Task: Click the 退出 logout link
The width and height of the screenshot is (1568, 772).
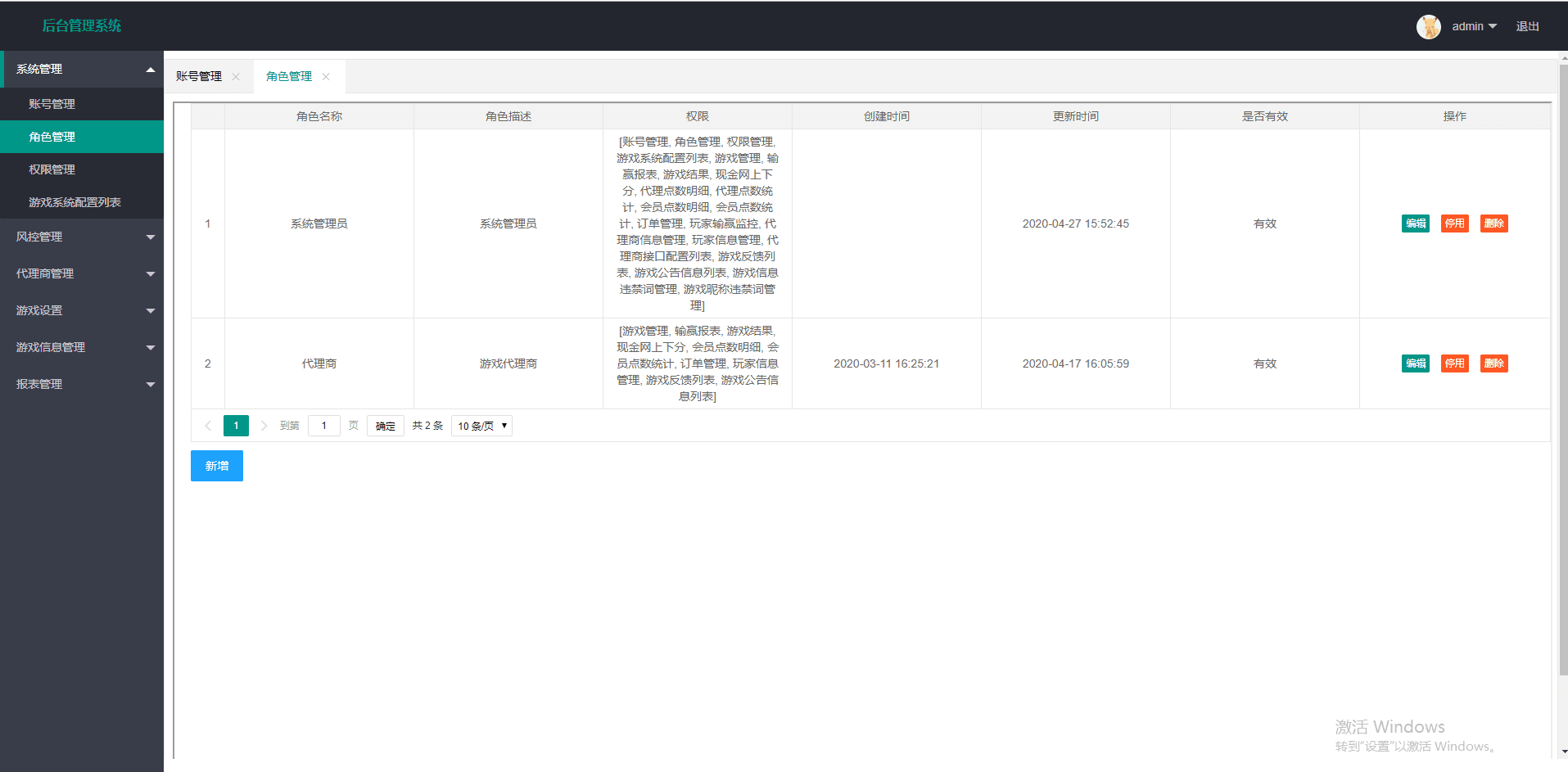Action: [x=1527, y=26]
